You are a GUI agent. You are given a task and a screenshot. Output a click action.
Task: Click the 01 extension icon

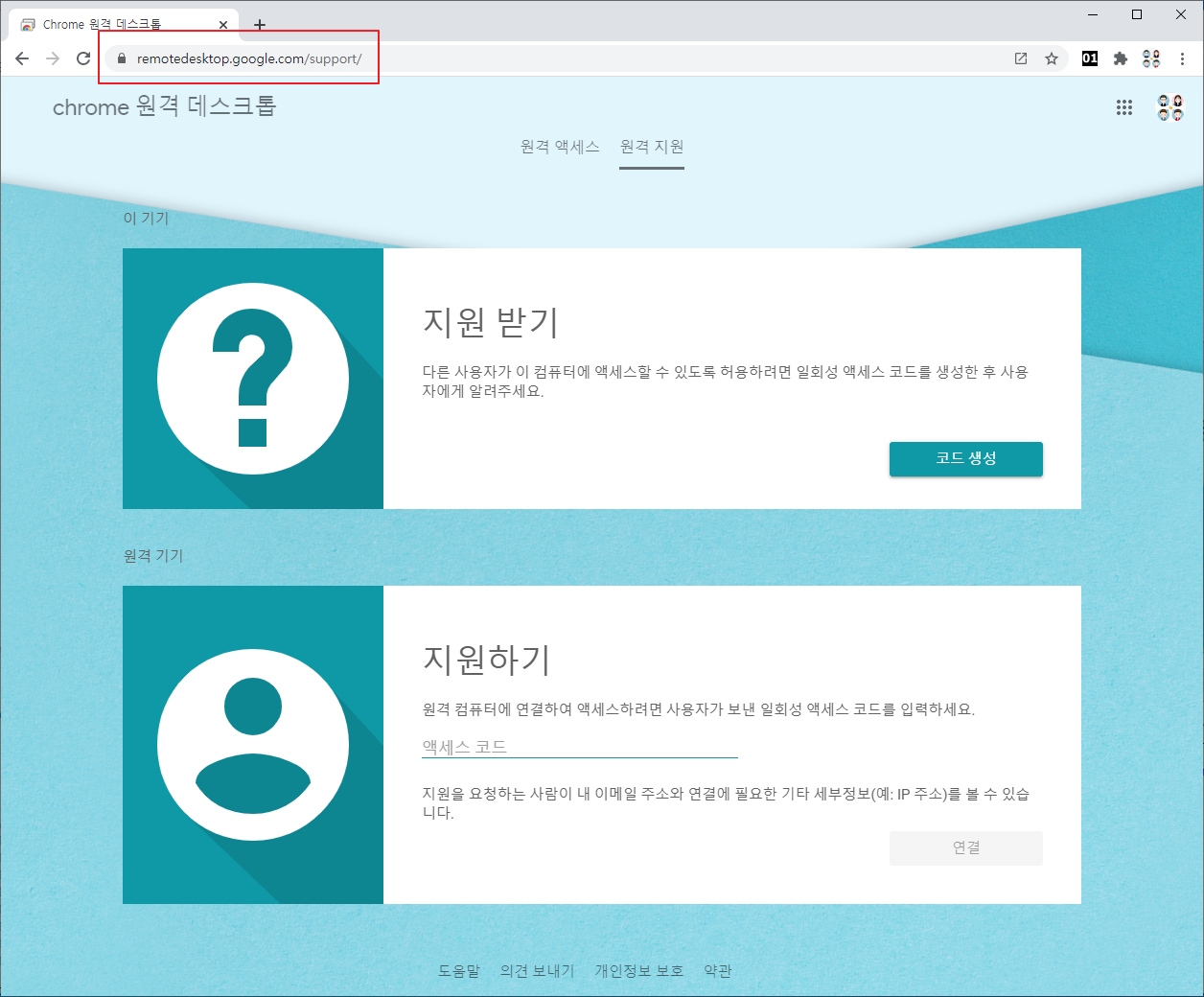tap(1090, 58)
